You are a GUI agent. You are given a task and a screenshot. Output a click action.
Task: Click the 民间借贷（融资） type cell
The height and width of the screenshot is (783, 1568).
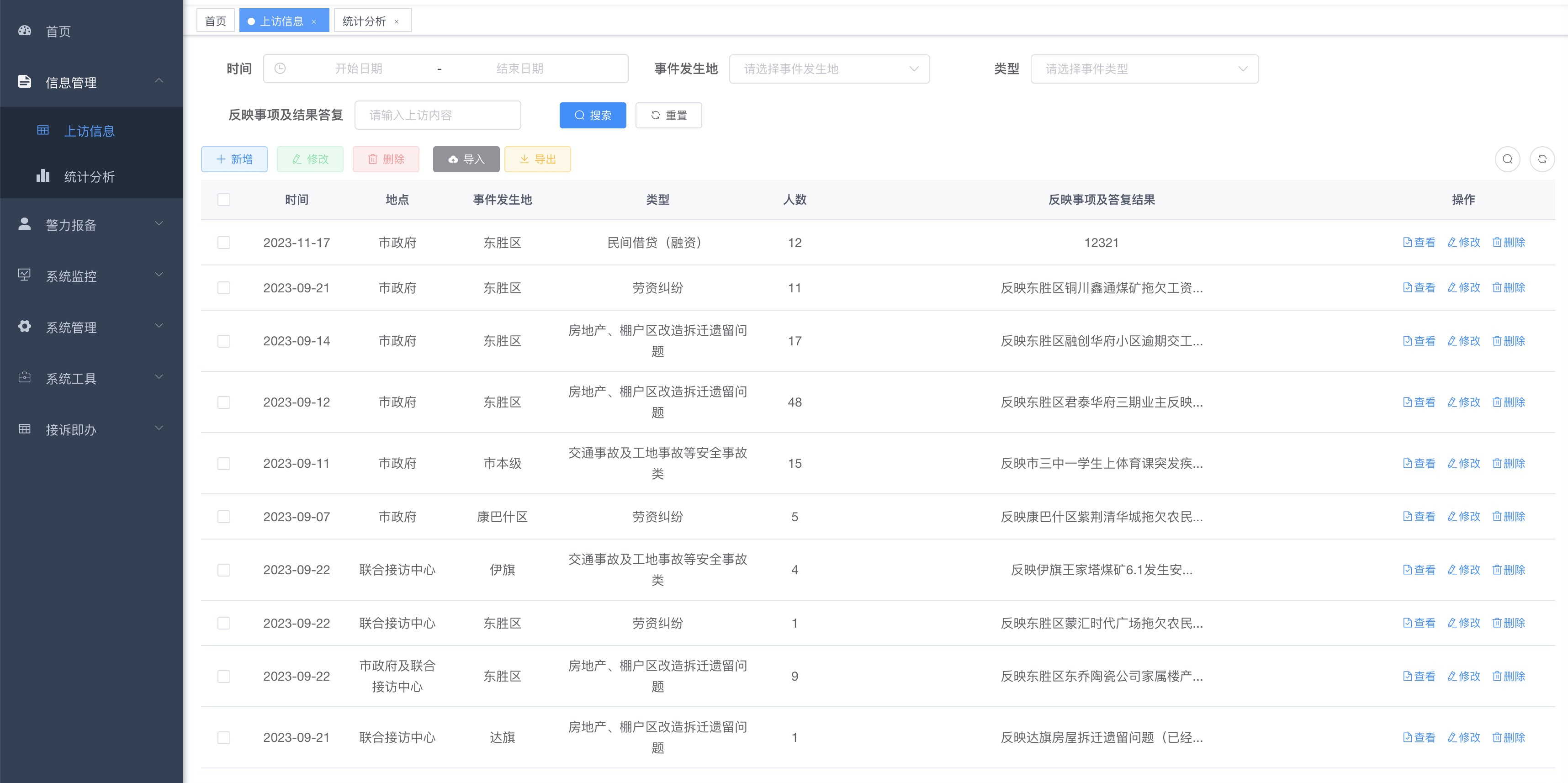pyautogui.click(x=657, y=242)
